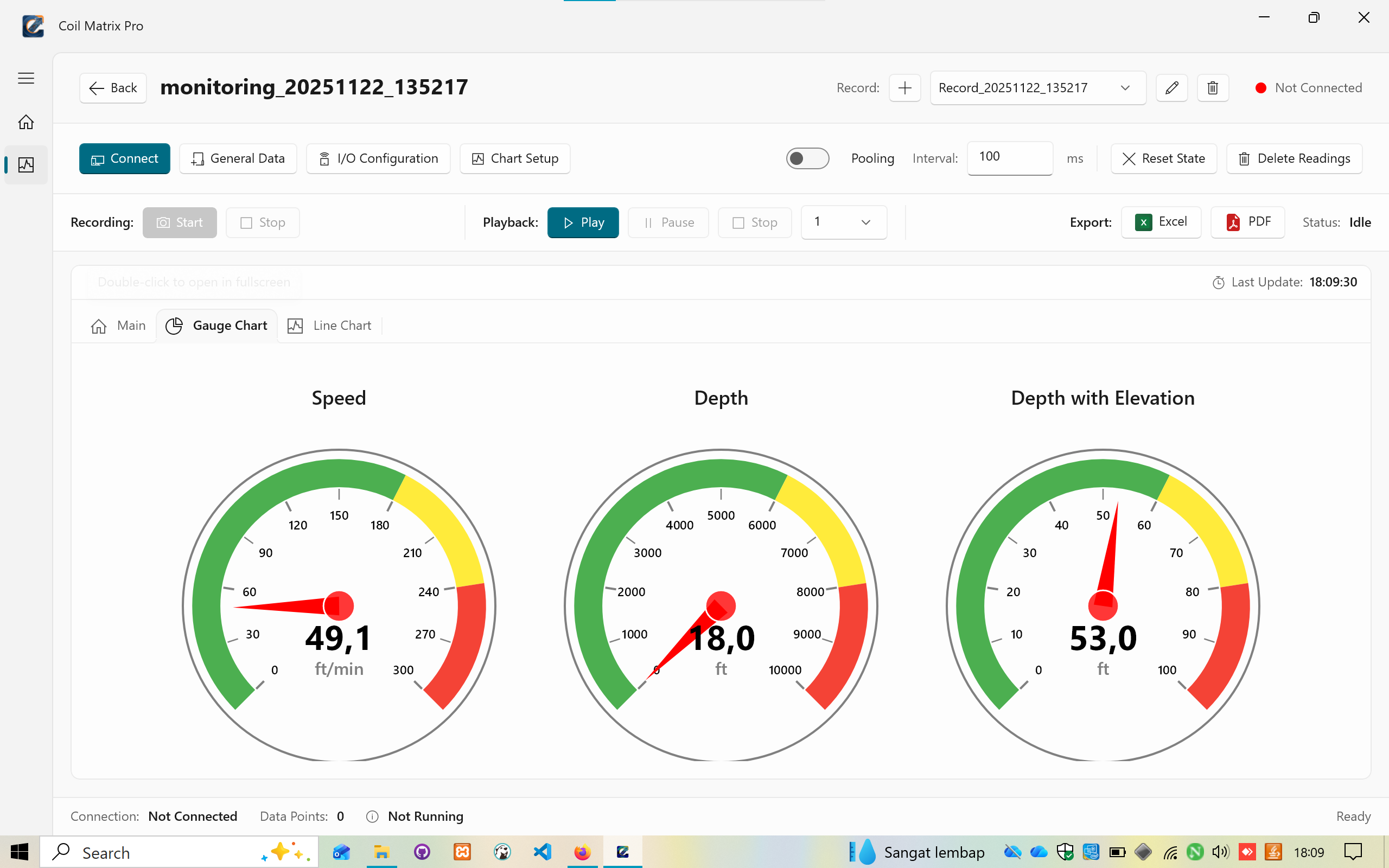The image size is (1389, 868).
Task: Add a new record with plus icon
Action: click(904, 88)
